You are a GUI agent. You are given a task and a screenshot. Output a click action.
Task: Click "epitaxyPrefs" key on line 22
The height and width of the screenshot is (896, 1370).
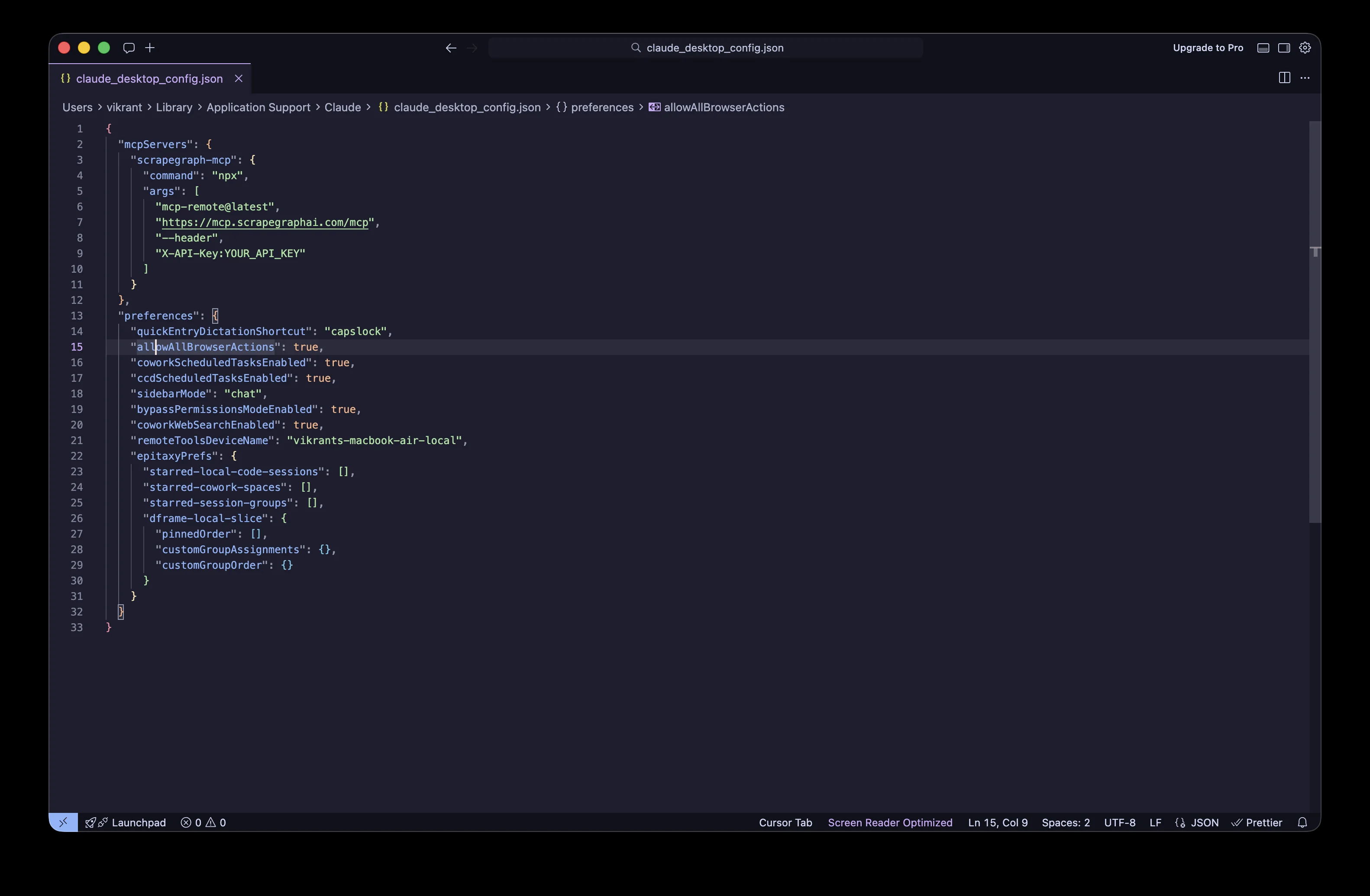pos(174,455)
